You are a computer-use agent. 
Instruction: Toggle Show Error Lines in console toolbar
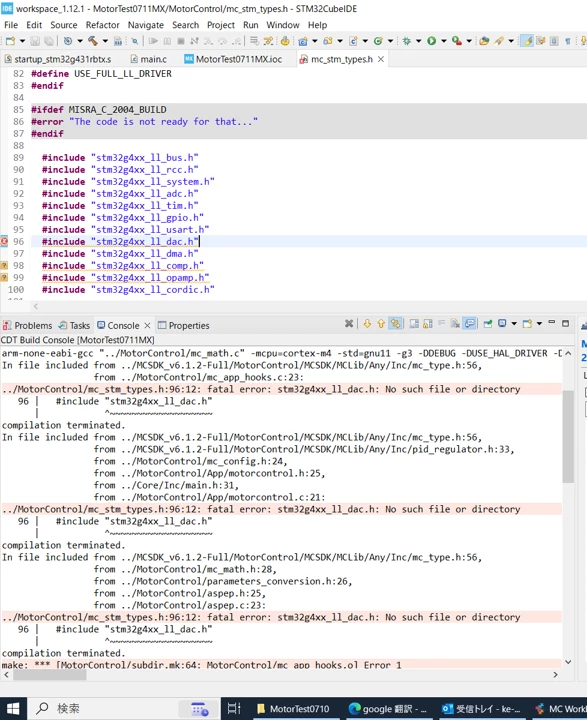click(395, 324)
